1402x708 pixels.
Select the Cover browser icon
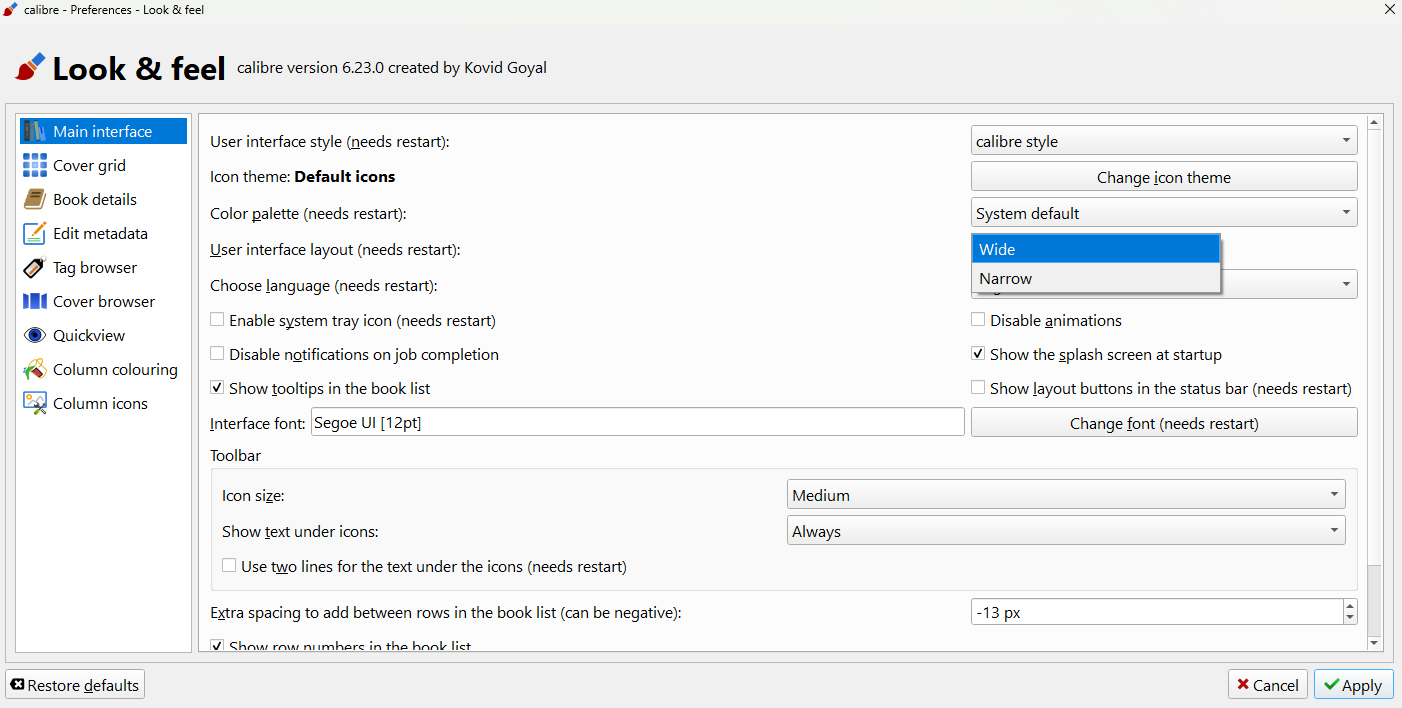coord(35,301)
